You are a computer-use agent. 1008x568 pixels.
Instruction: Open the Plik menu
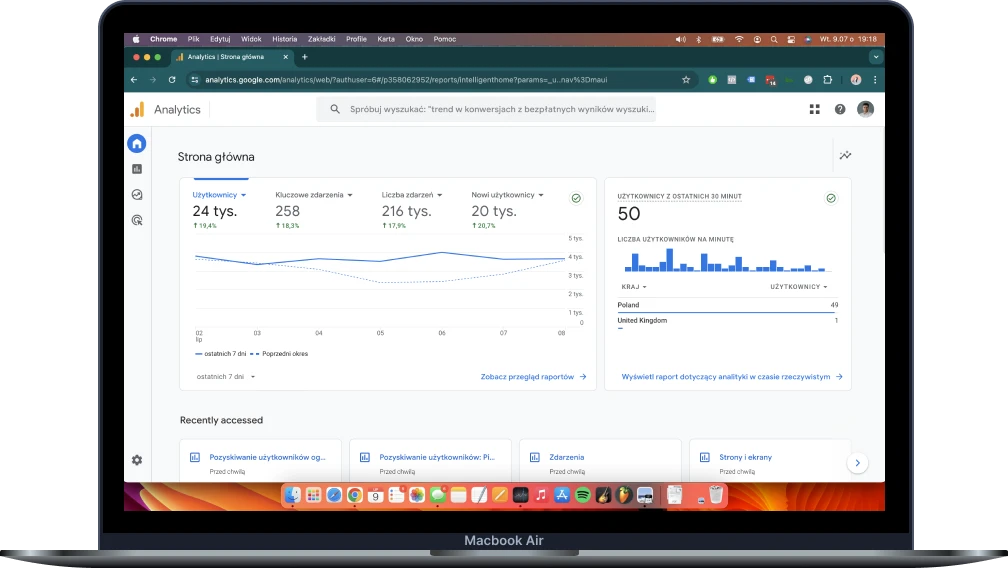[x=194, y=39]
